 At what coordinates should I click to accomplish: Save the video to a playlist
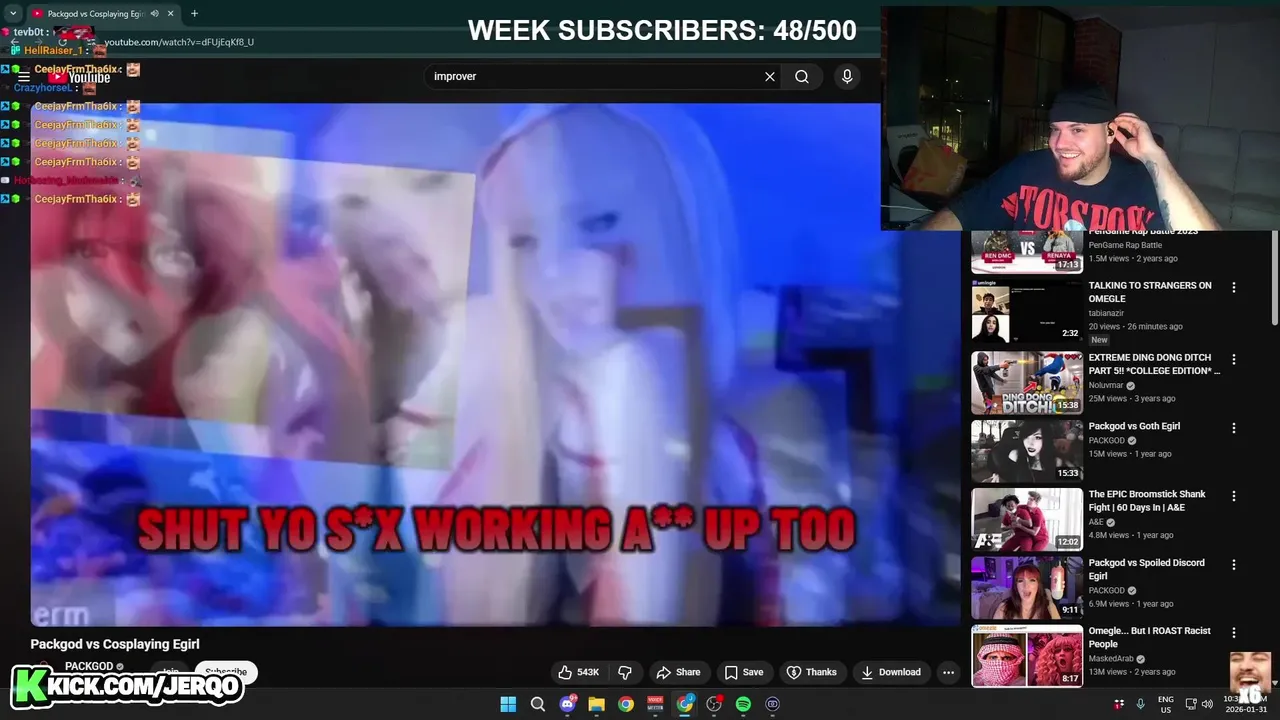(x=743, y=672)
